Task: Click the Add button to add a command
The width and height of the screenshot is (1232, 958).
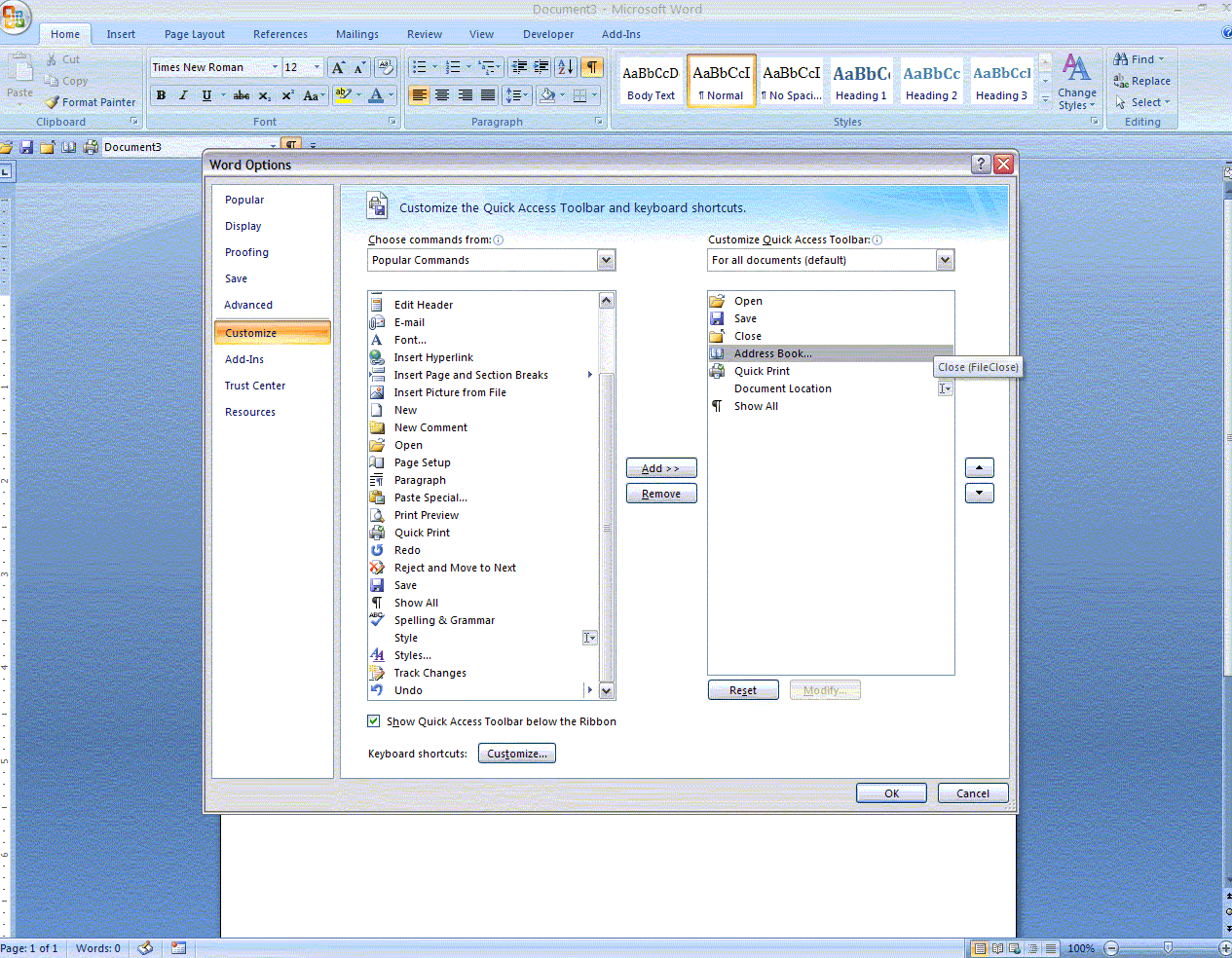Action: pos(660,467)
